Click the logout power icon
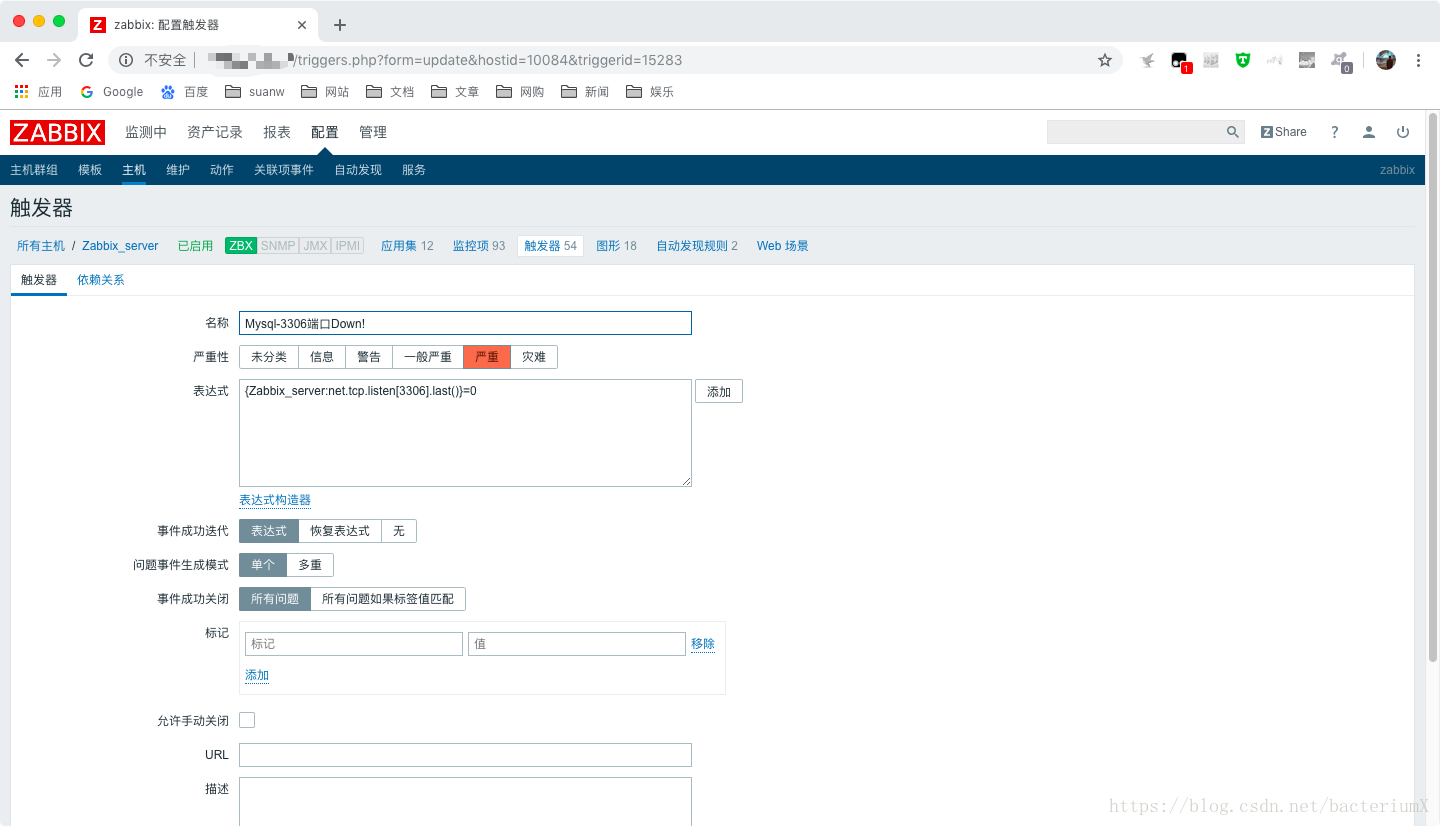The height and width of the screenshot is (826, 1440). point(1403,132)
